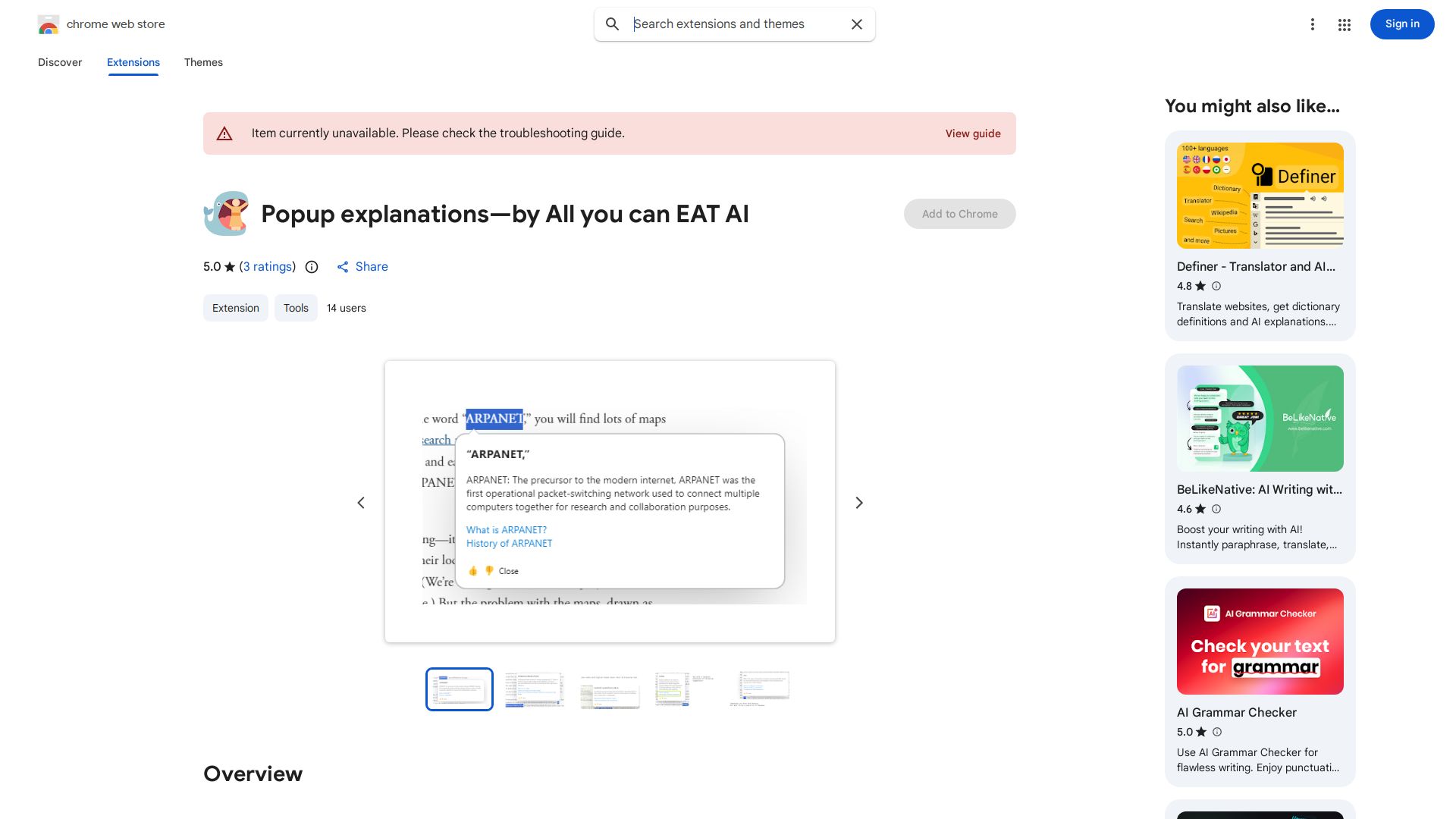Go to previous screenshot with left arrow
Viewport: 1456px width, 819px height.
[361, 503]
